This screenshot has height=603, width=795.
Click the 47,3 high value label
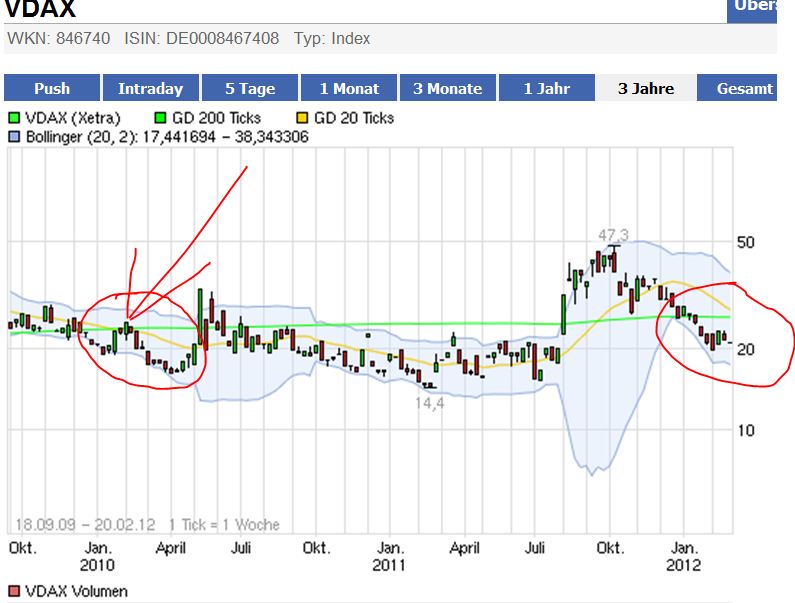pyautogui.click(x=613, y=235)
